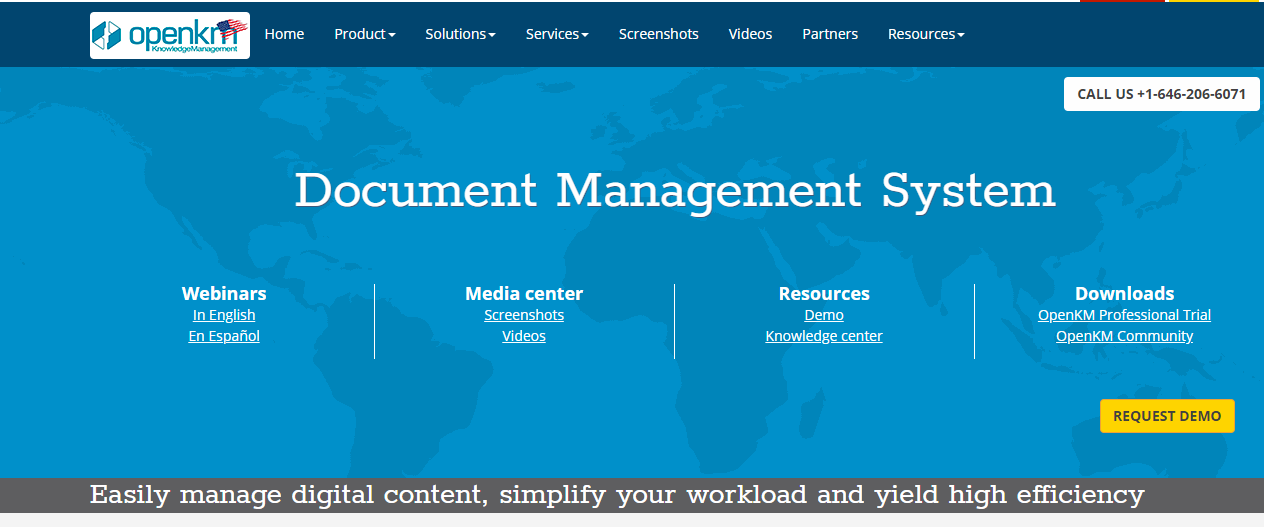Click the Webinars heading

pyautogui.click(x=224, y=294)
